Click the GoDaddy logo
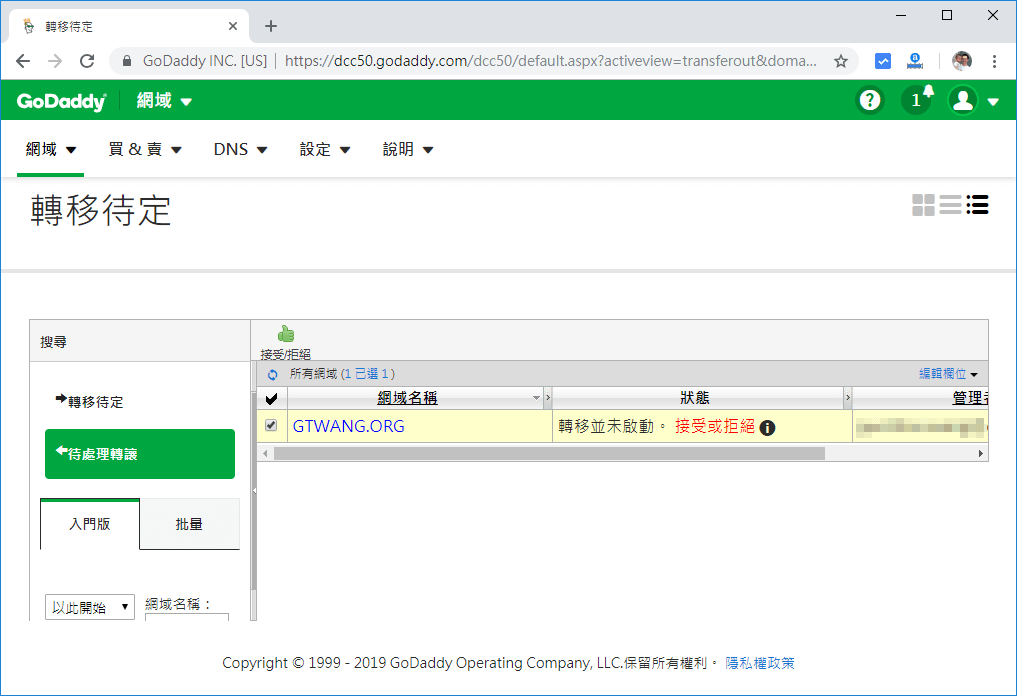This screenshot has height=696, width=1017. click(60, 100)
